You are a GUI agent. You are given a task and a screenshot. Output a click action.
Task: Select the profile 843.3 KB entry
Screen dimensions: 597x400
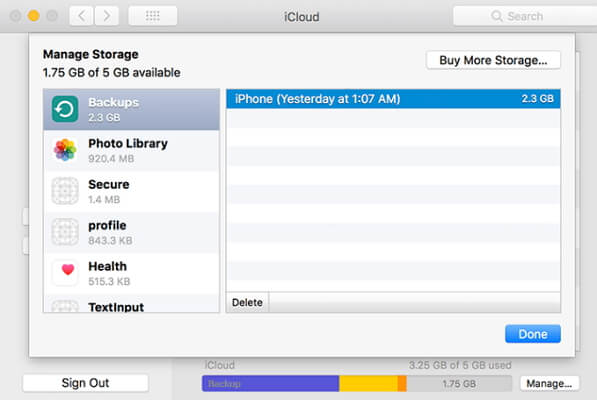tap(131, 233)
